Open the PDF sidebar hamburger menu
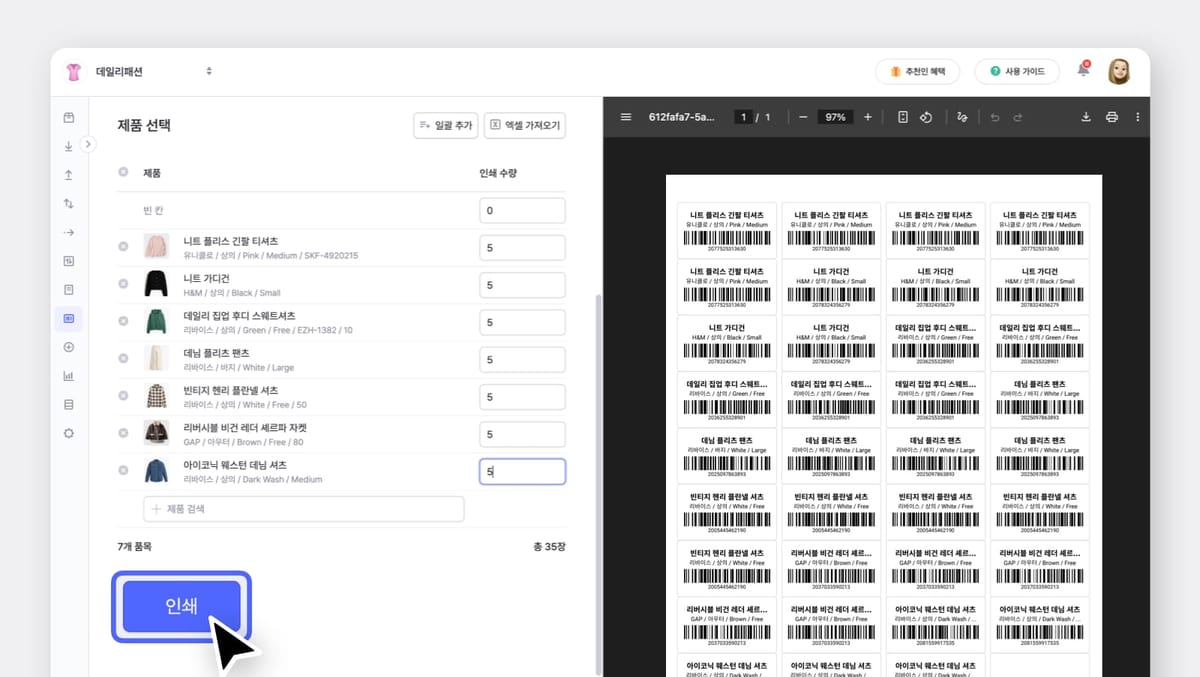1200x677 pixels. [x=626, y=117]
